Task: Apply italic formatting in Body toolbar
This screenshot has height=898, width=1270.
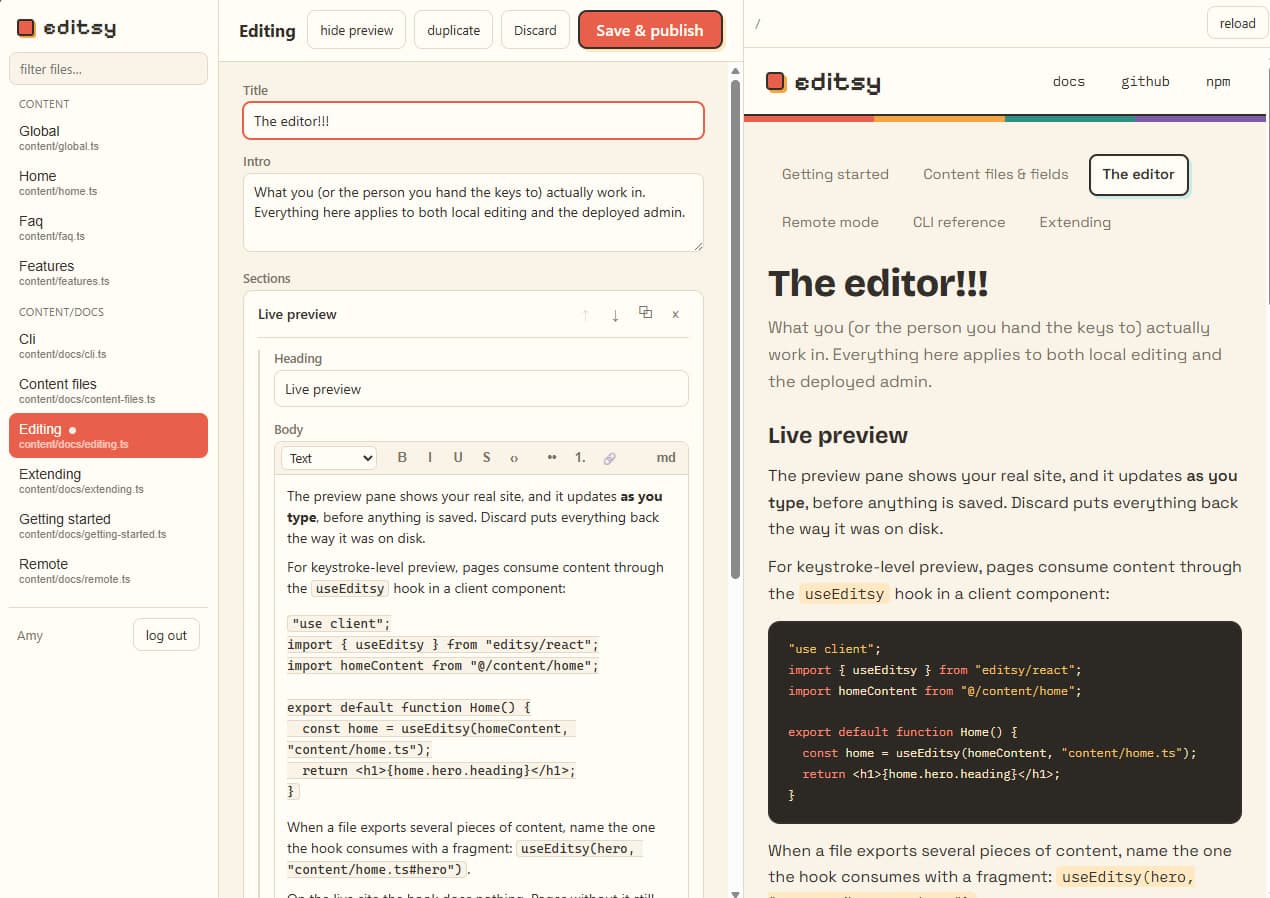Action: 430,457
